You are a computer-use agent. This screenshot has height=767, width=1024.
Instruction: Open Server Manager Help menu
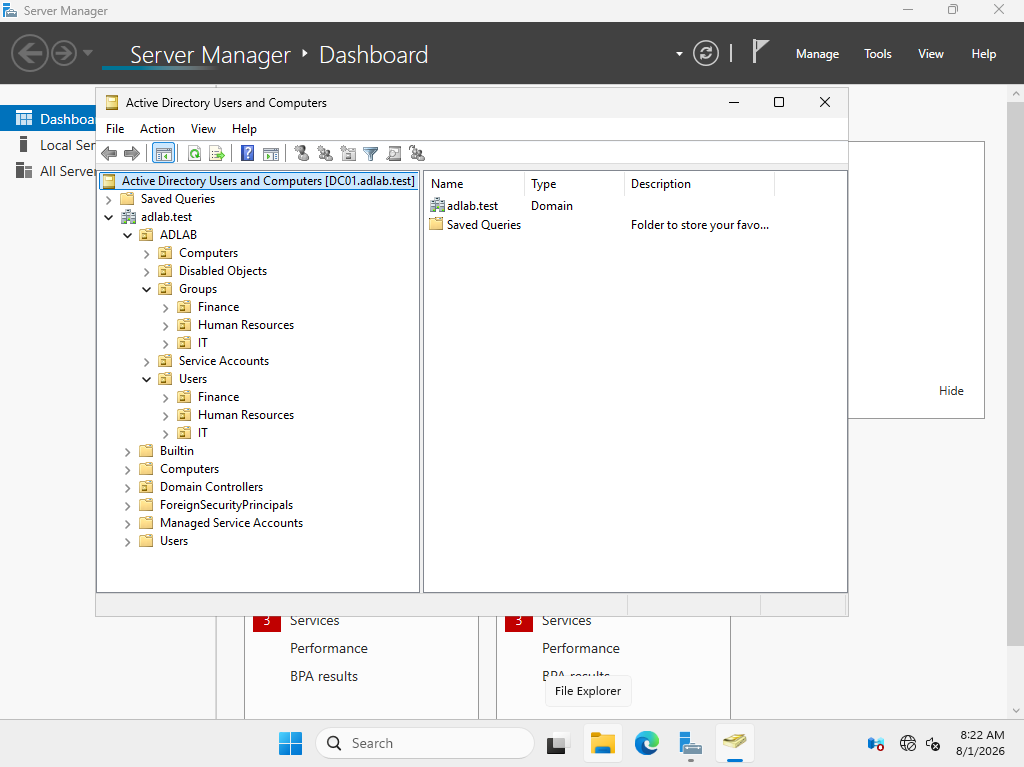click(984, 54)
